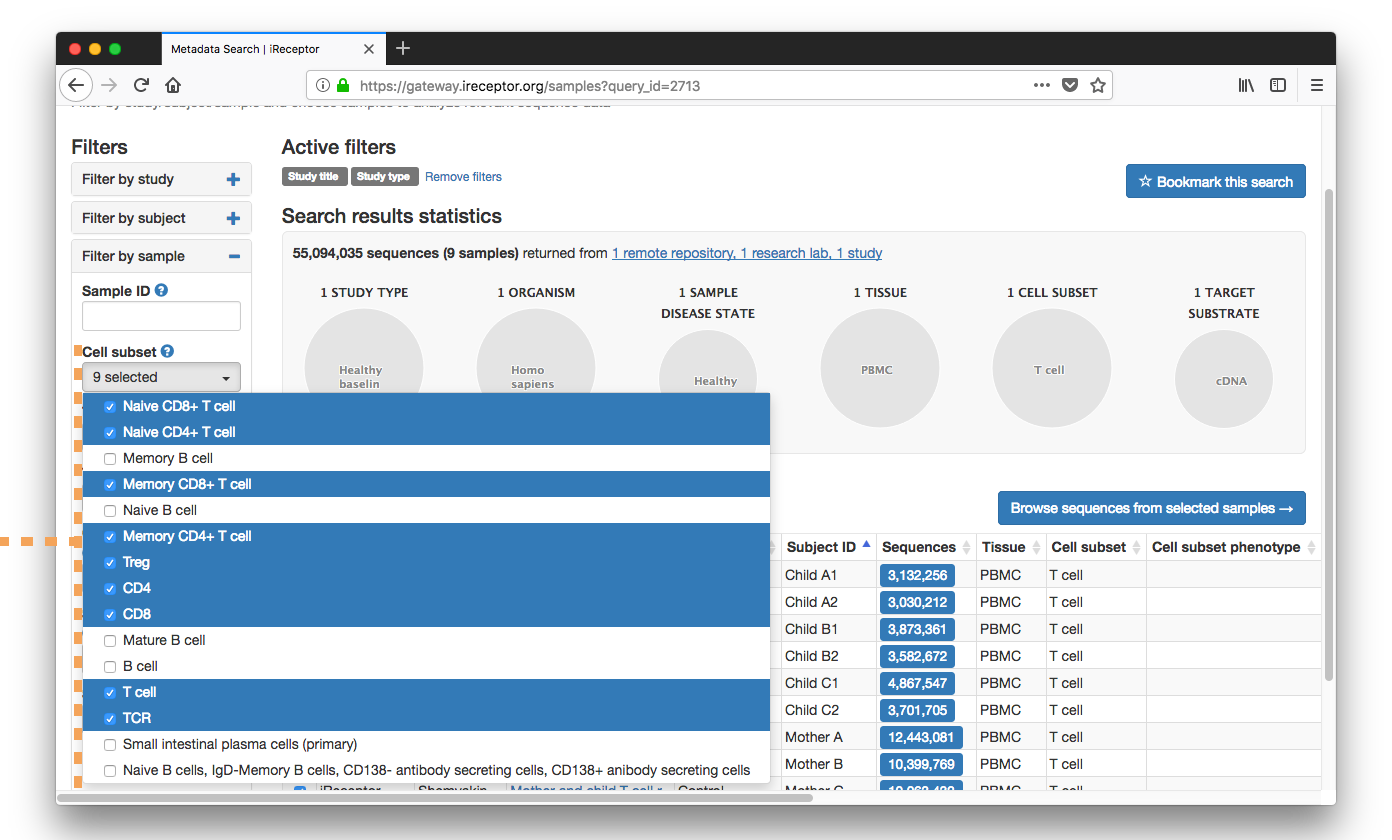Expand the Filter by study panel

pos(161,179)
